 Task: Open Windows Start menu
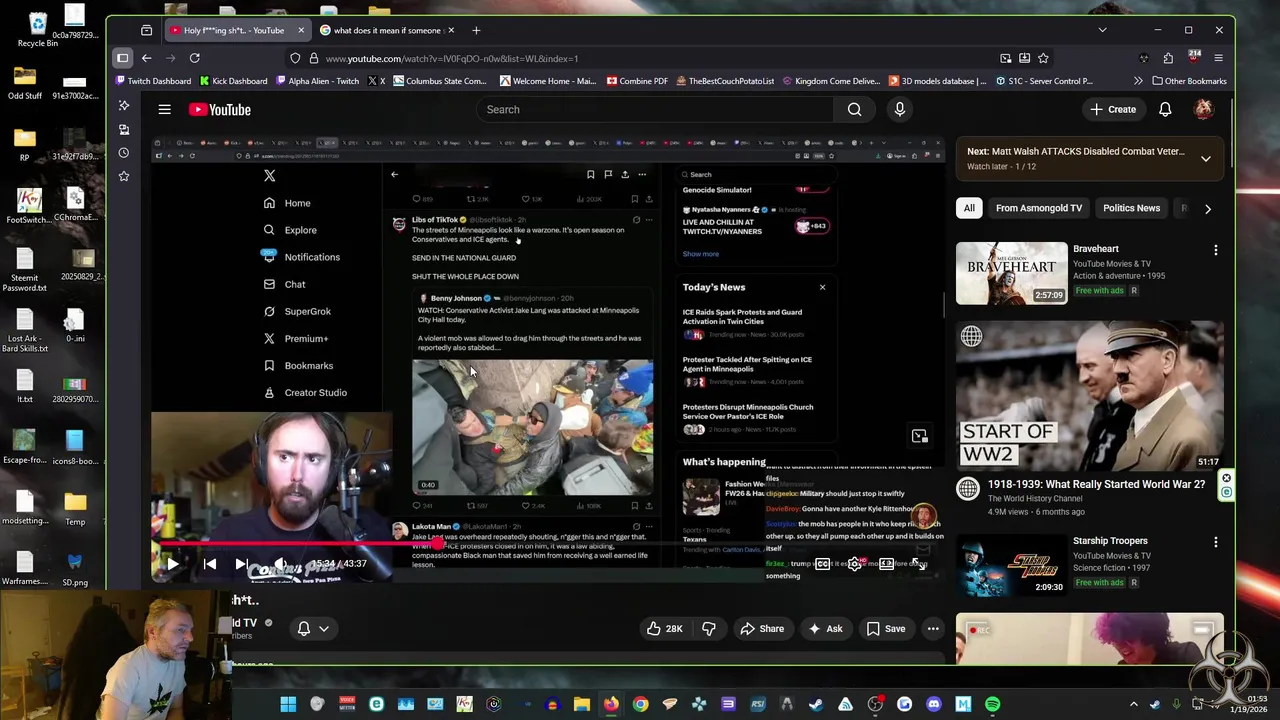288,705
